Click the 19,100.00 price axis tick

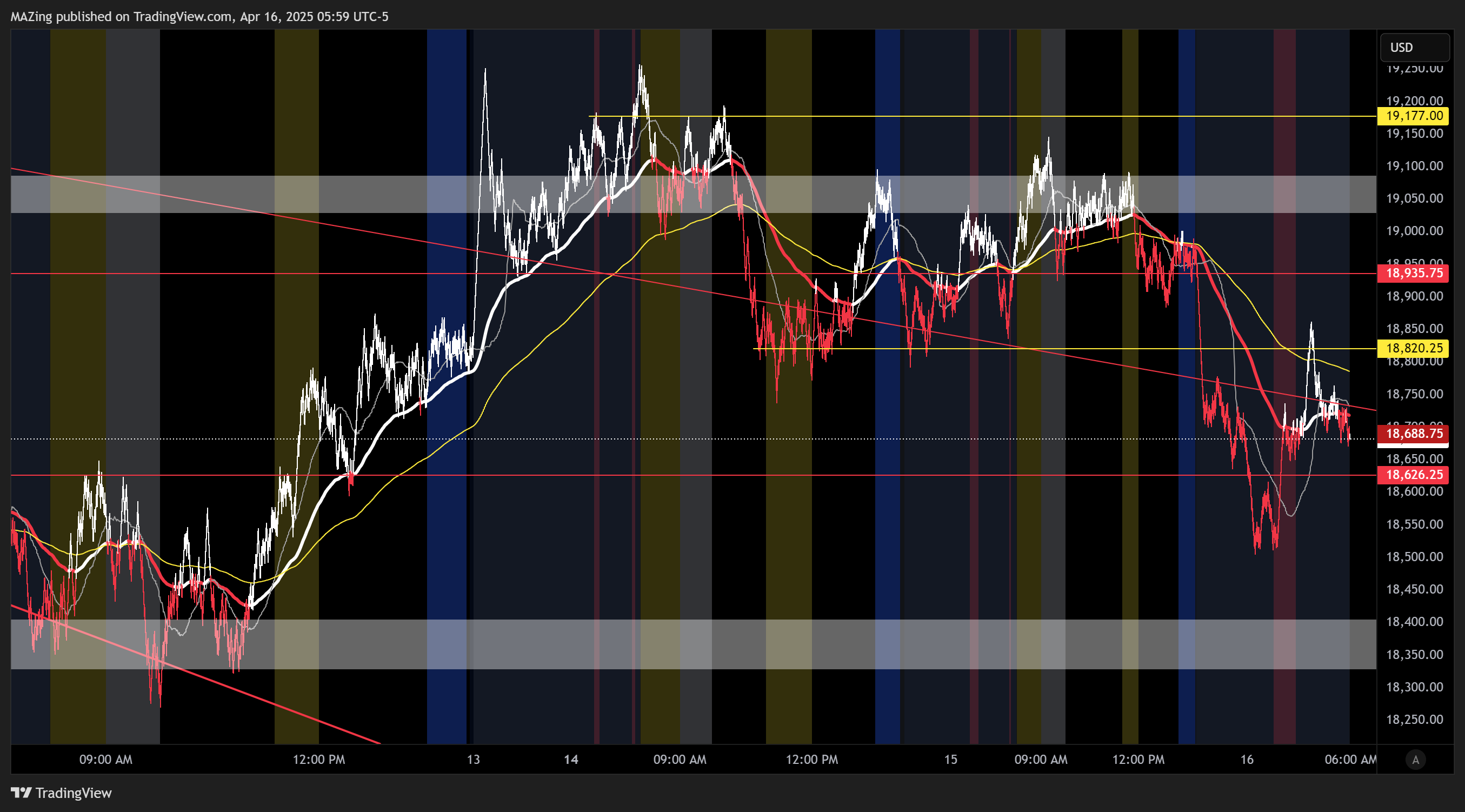click(x=1414, y=166)
